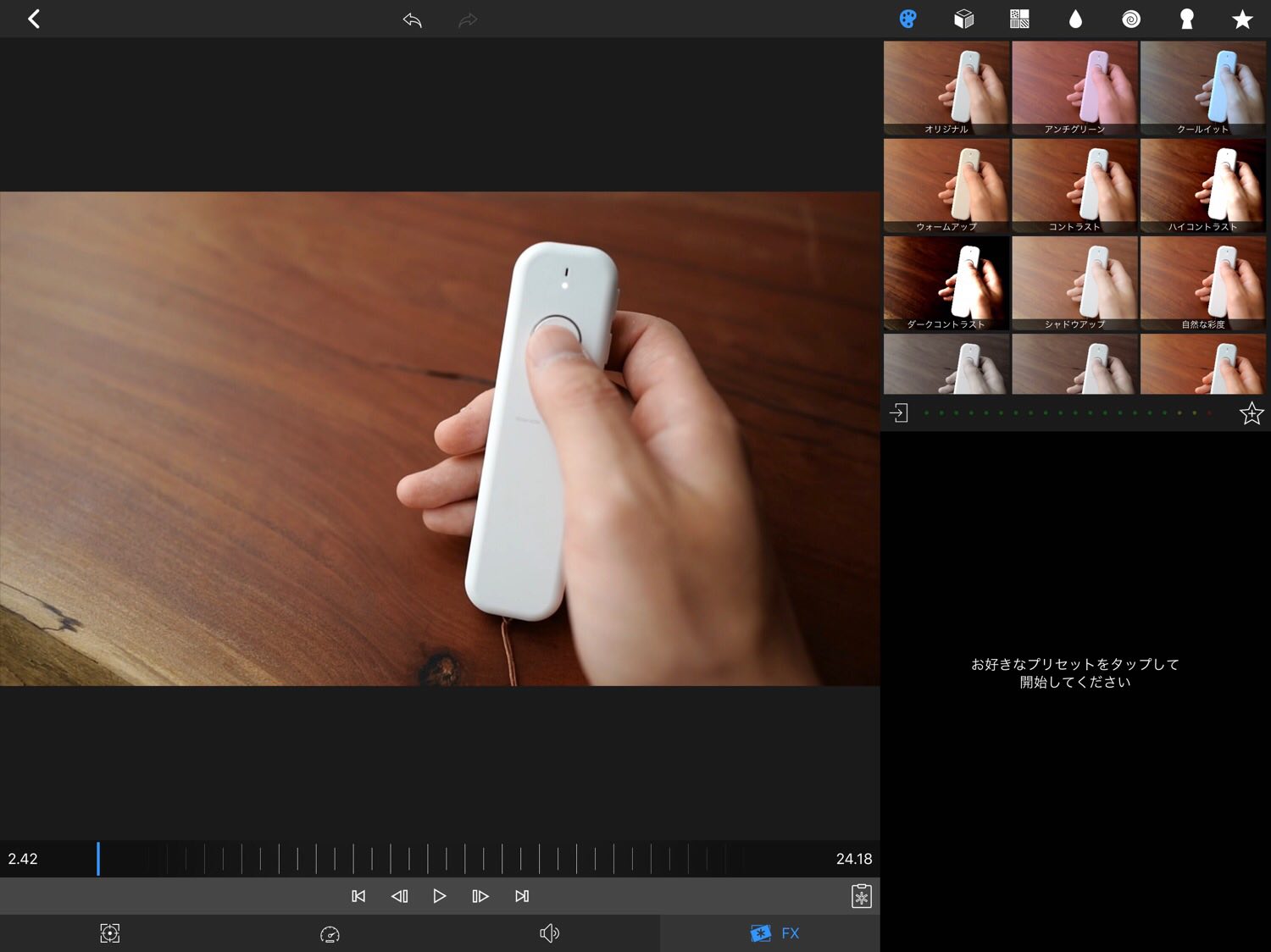
Task: Play the video clip
Action: (439, 896)
